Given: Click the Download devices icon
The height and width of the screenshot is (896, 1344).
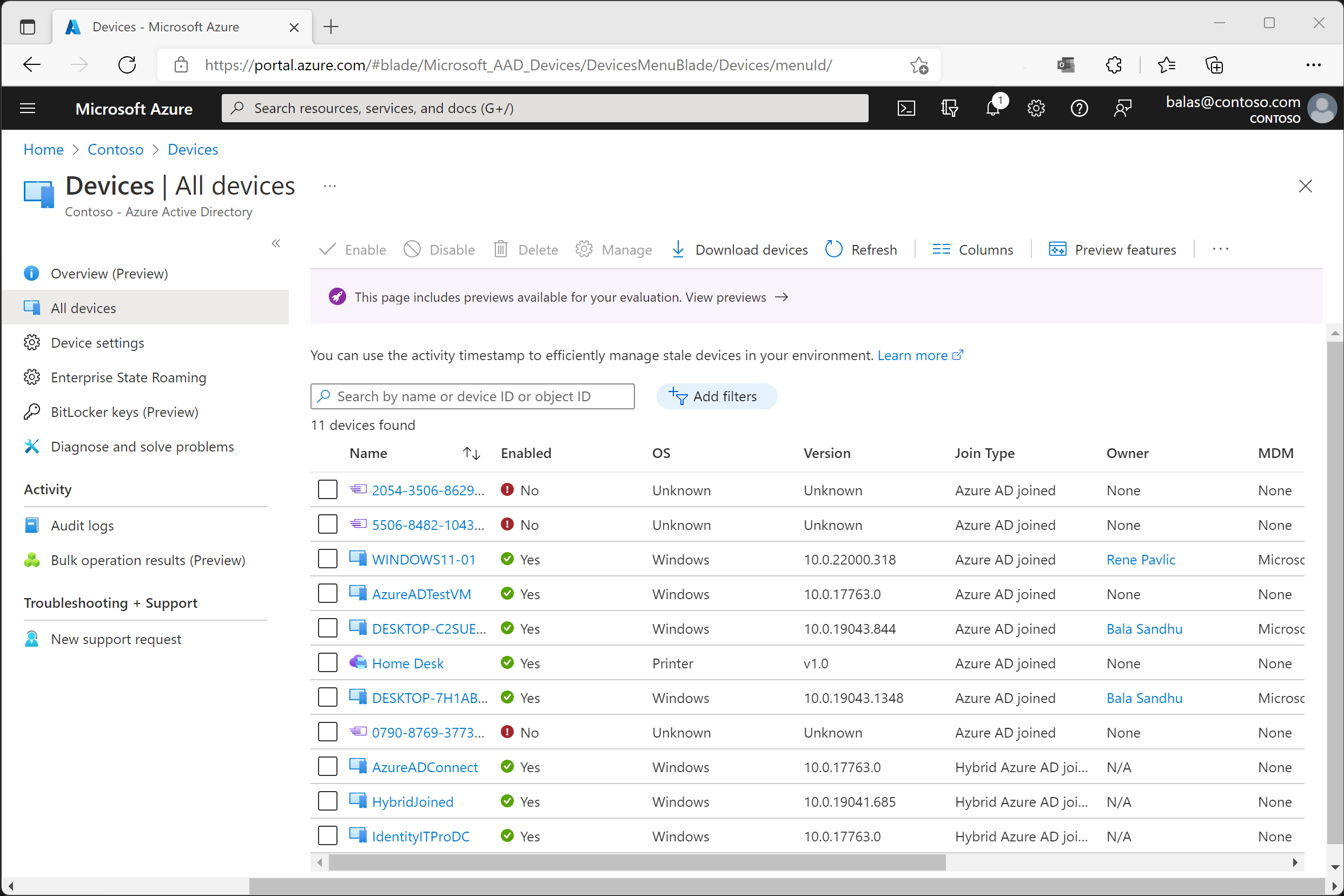Looking at the screenshot, I should coord(676,250).
